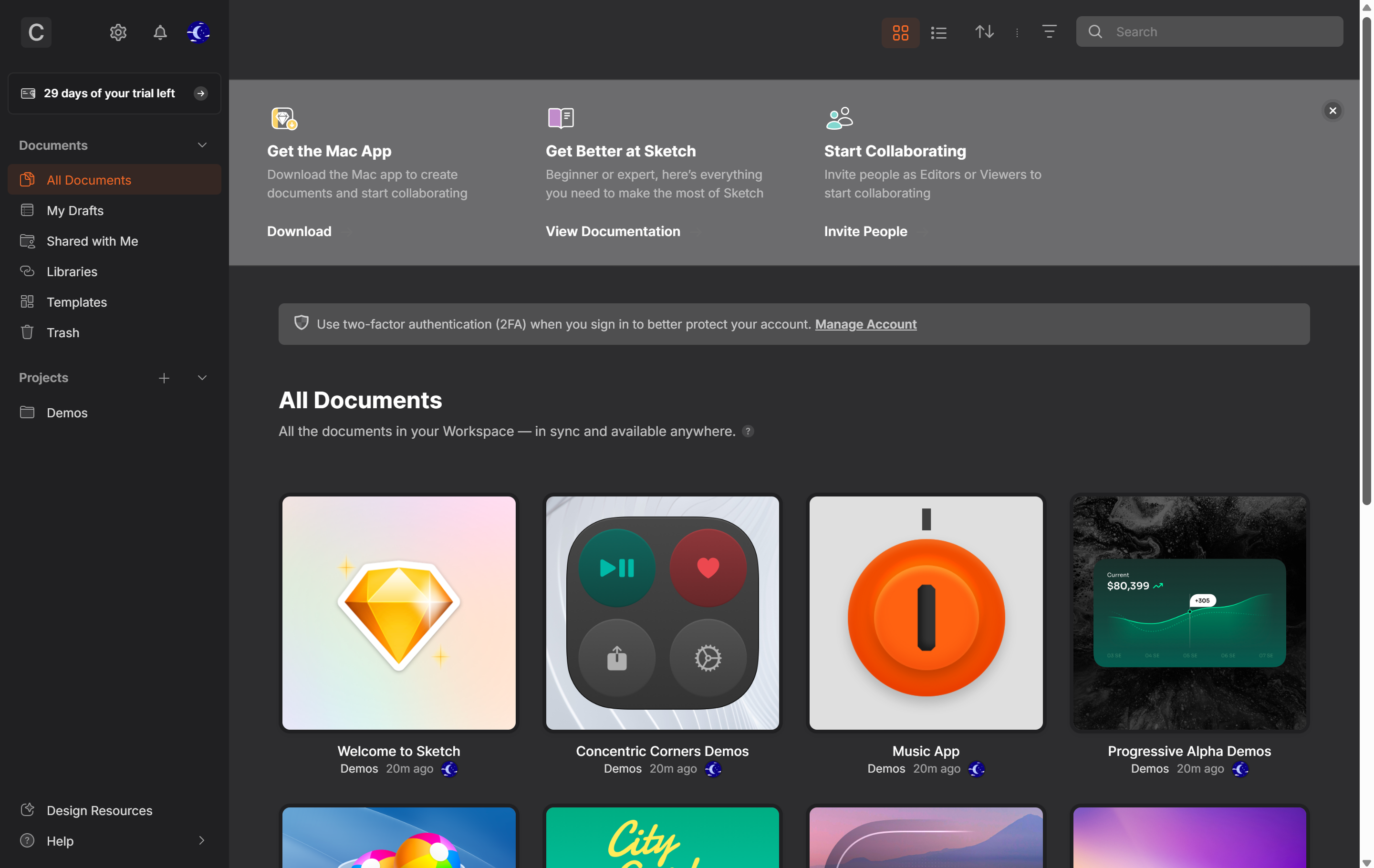Click the Welcome to Sketch title
Screen dimensions: 1374x868
tap(399, 751)
